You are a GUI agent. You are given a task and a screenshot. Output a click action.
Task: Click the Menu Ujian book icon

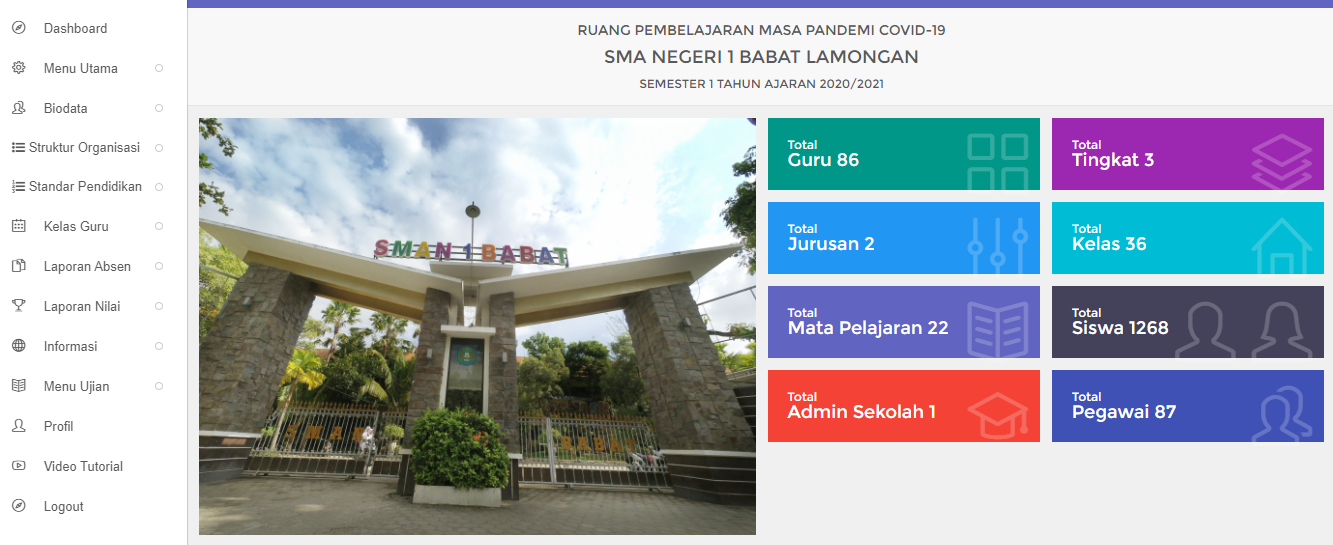coord(18,386)
